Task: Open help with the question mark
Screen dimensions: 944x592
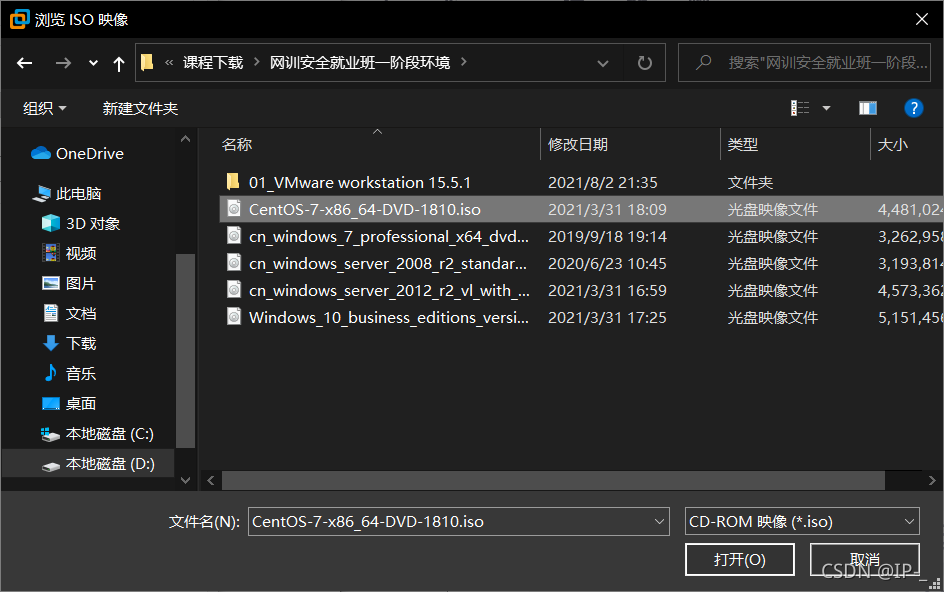Action: pyautogui.click(x=913, y=108)
